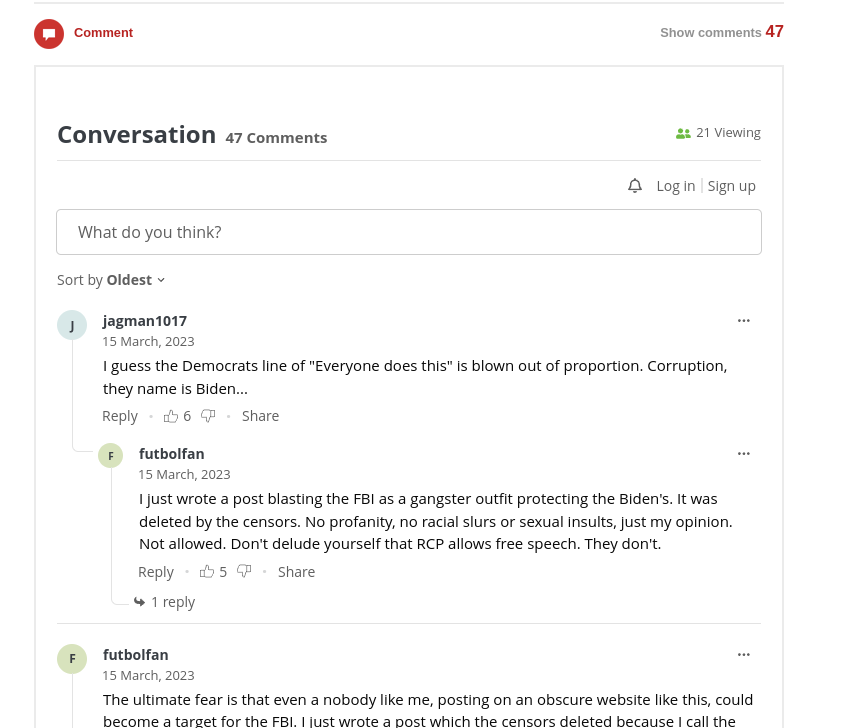The image size is (859, 728).
Task: Click the red Comment speech bubble icon
Action: 49,33
